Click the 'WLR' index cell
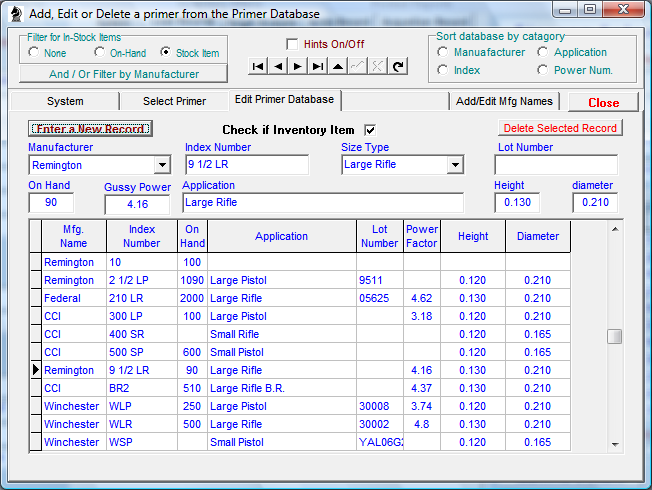 pyautogui.click(x=142, y=424)
